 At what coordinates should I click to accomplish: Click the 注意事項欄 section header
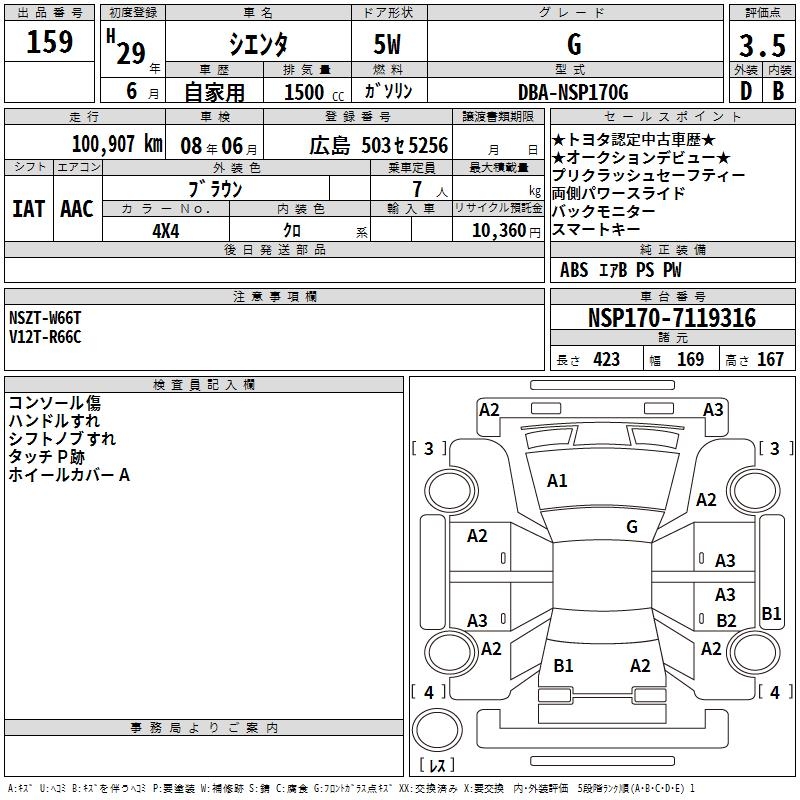(x=274, y=297)
